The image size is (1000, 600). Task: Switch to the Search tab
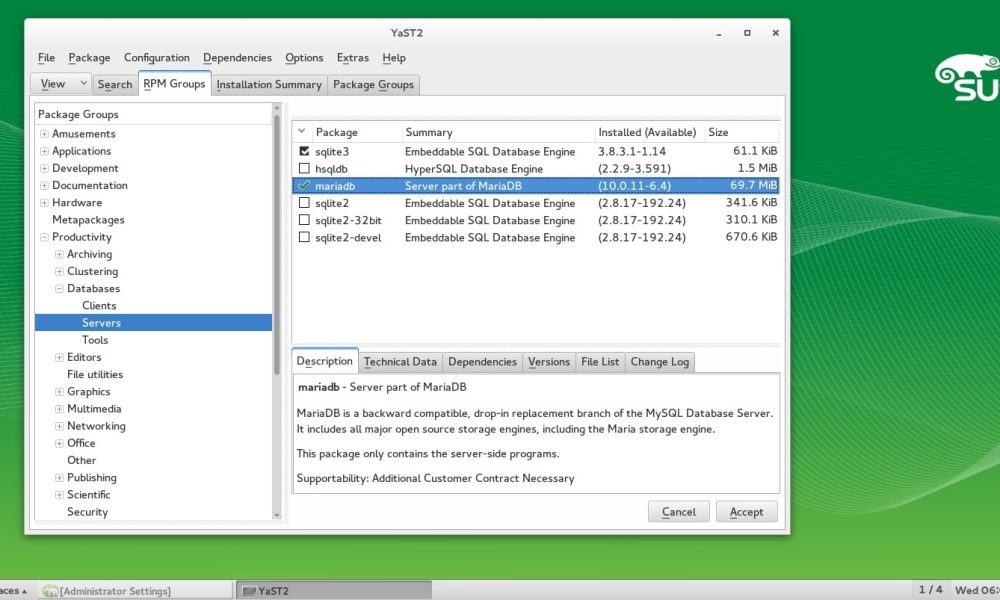(x=115, y=84)
